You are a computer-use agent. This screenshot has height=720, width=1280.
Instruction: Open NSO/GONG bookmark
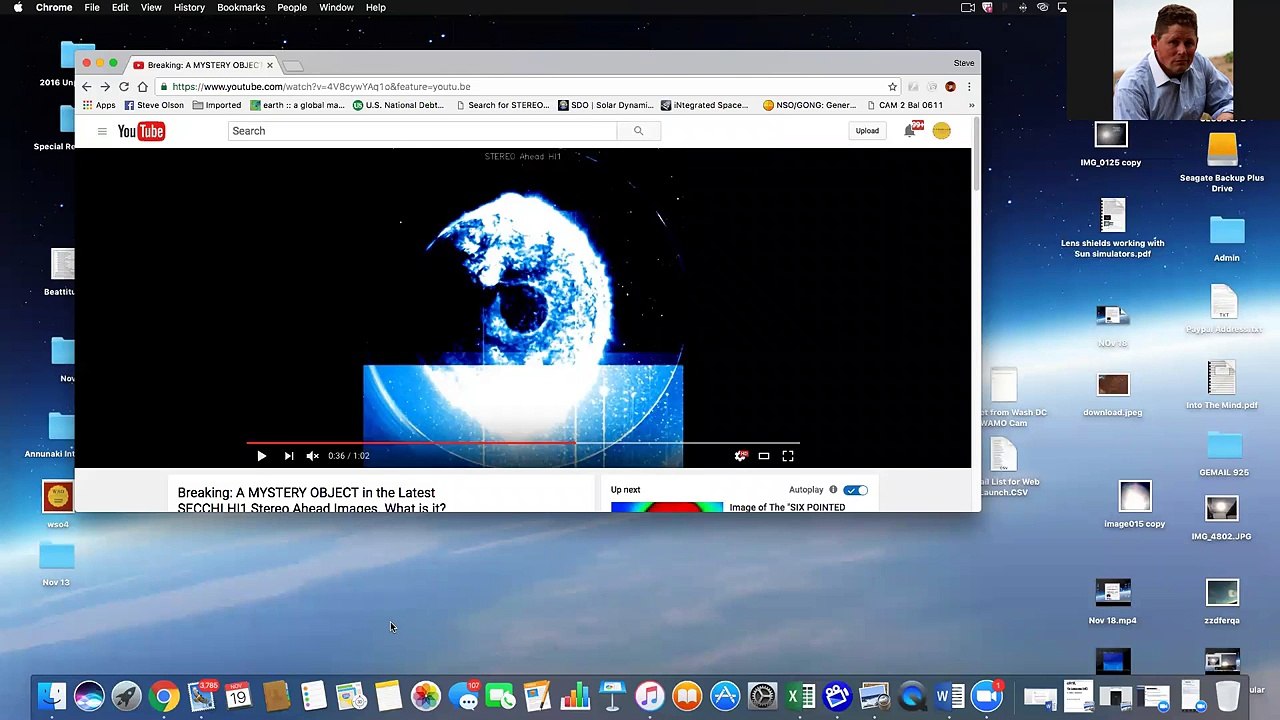(808, 105)
